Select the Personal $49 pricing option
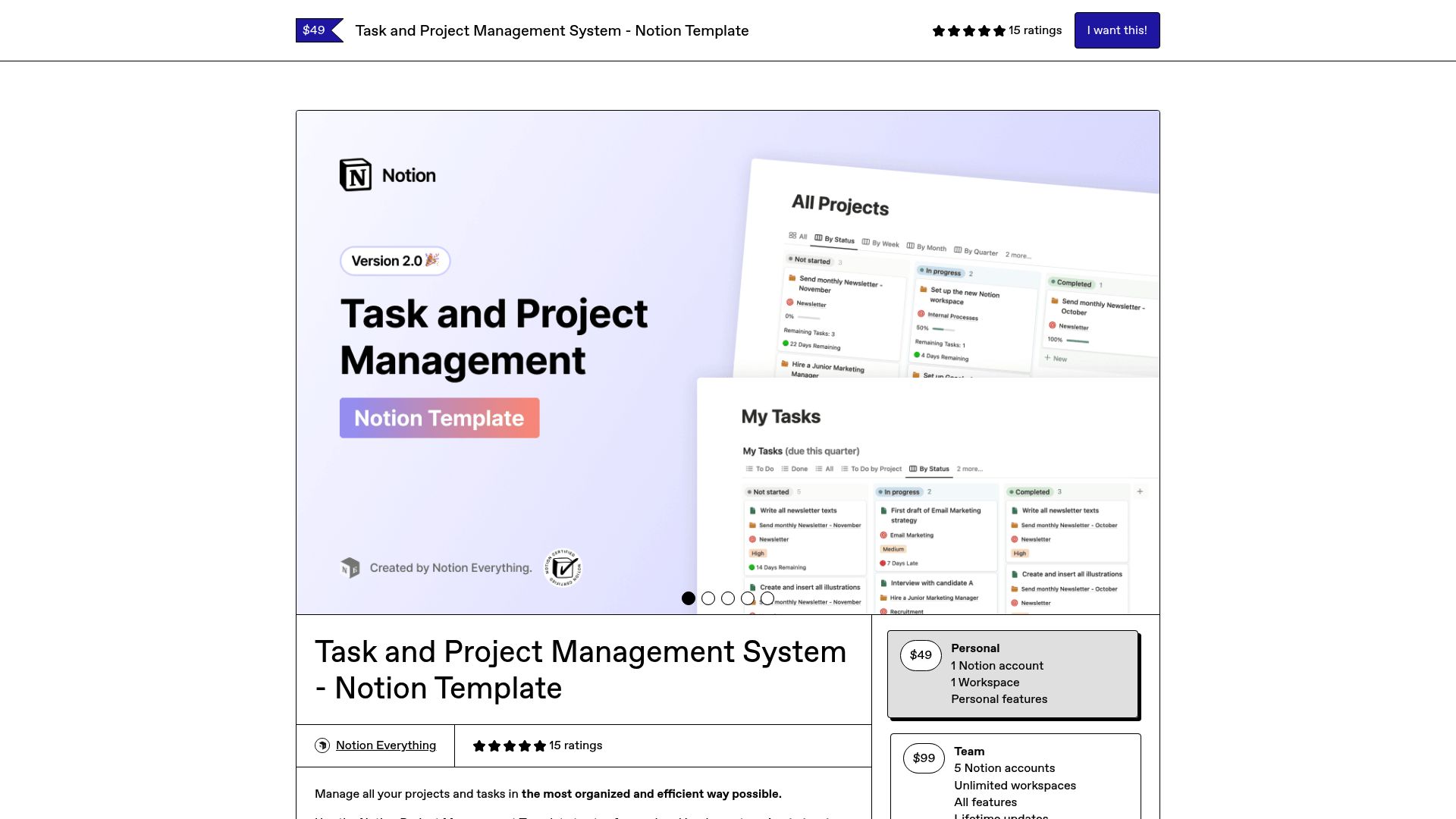Image resolution: width=1456 pixels, height=819 pixels. pos(1013,673)
